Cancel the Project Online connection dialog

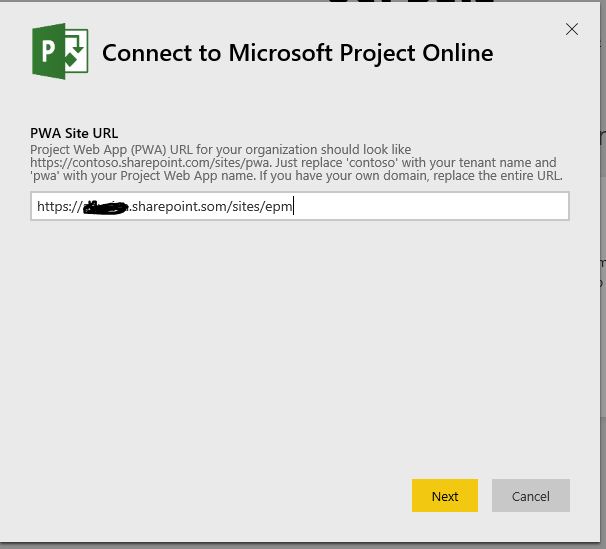tap(531, 496)
